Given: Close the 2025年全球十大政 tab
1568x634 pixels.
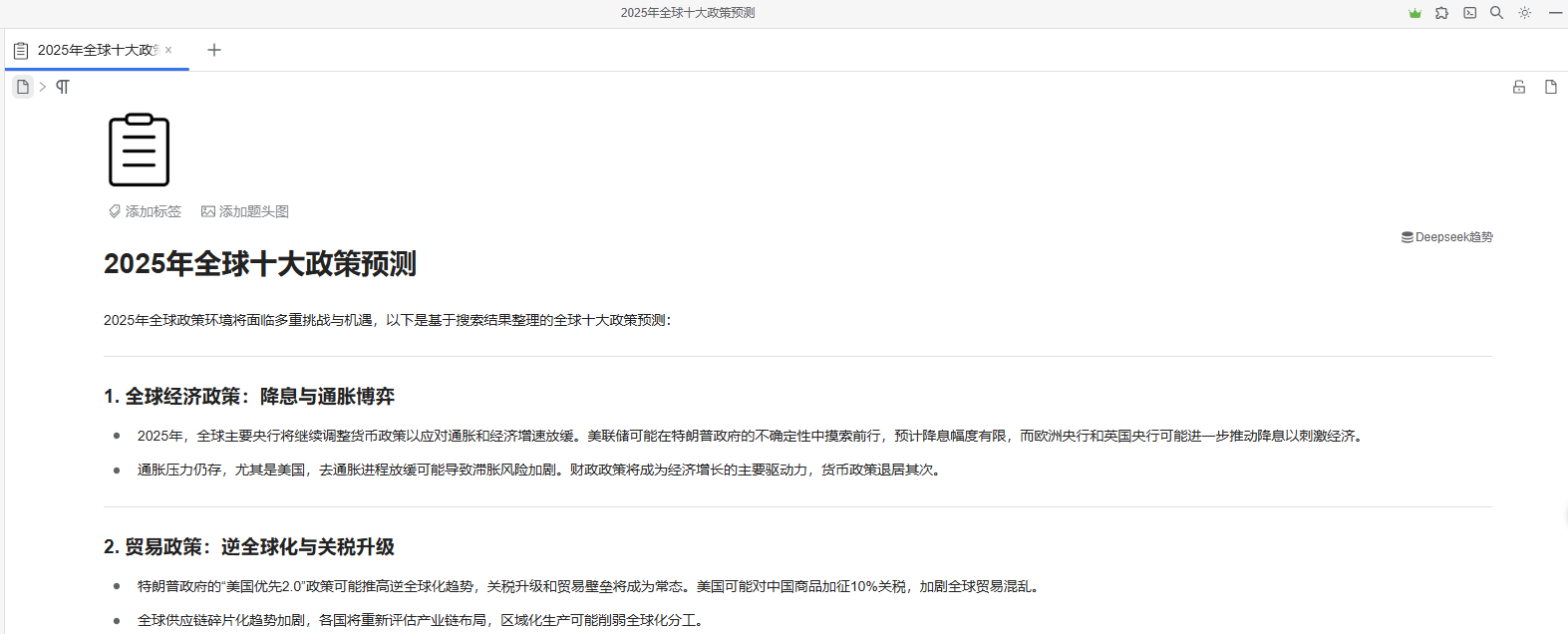Looking at the screenshot, I should point(168,50).
